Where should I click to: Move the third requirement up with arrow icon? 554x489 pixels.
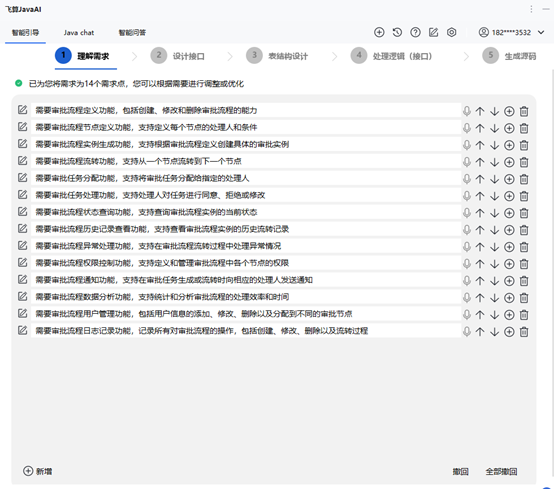pyautogui.click(x=480, y=145)
